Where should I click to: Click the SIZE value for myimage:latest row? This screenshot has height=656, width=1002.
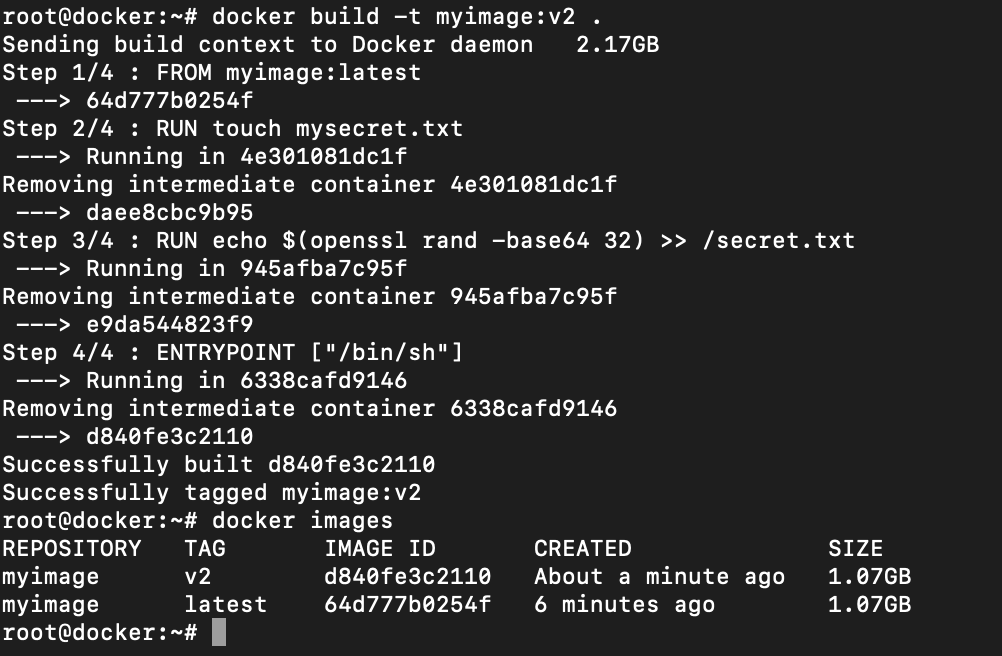[x=869, y=604]
